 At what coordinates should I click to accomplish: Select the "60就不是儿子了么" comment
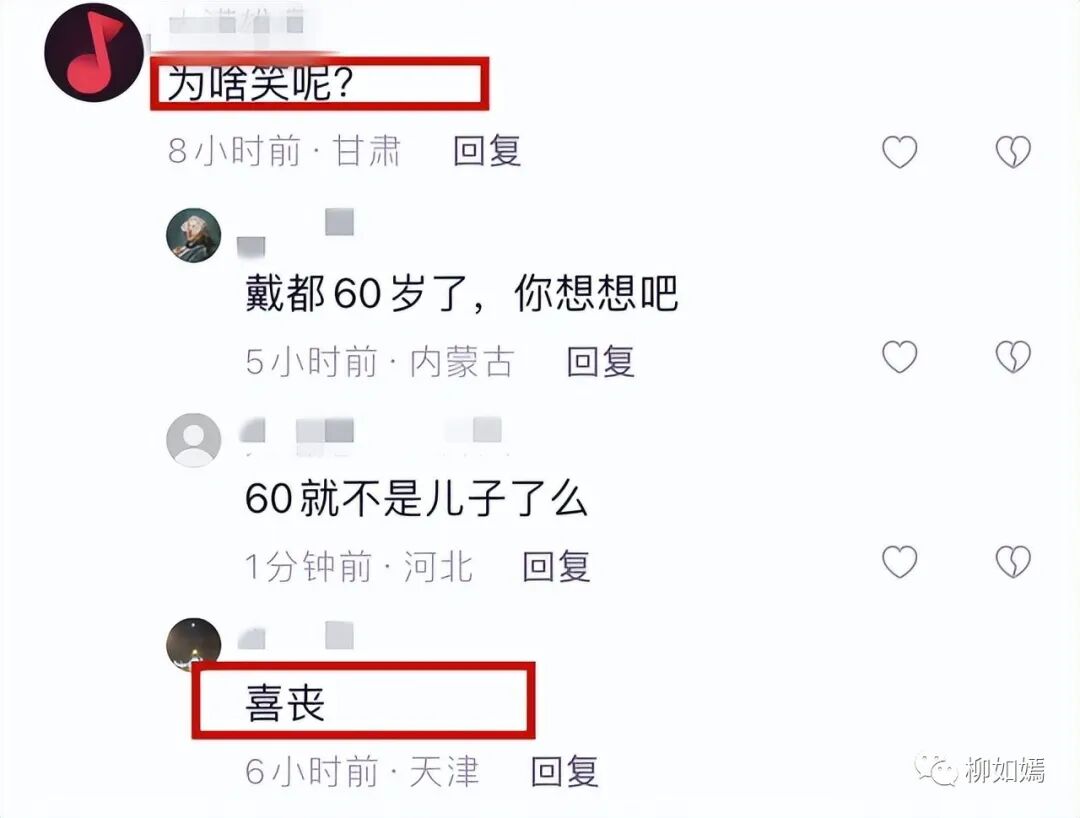tap(416, 499)
